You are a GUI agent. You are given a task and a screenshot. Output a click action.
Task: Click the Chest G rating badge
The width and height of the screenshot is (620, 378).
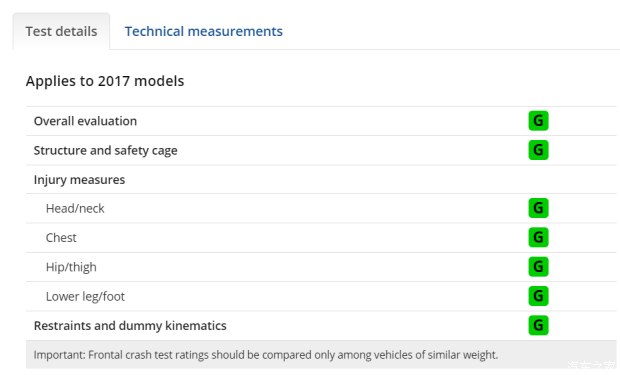pyautogui.click(x=538, y=237)
